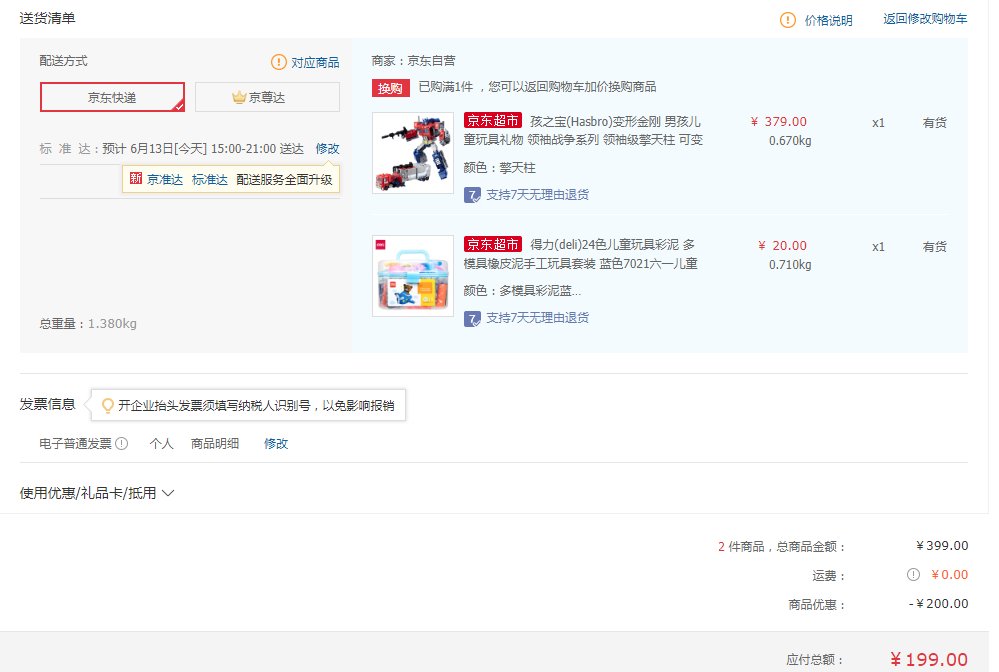Open the 京准达 service link
This screenshot has height=672, width=999.
[165, 180]
